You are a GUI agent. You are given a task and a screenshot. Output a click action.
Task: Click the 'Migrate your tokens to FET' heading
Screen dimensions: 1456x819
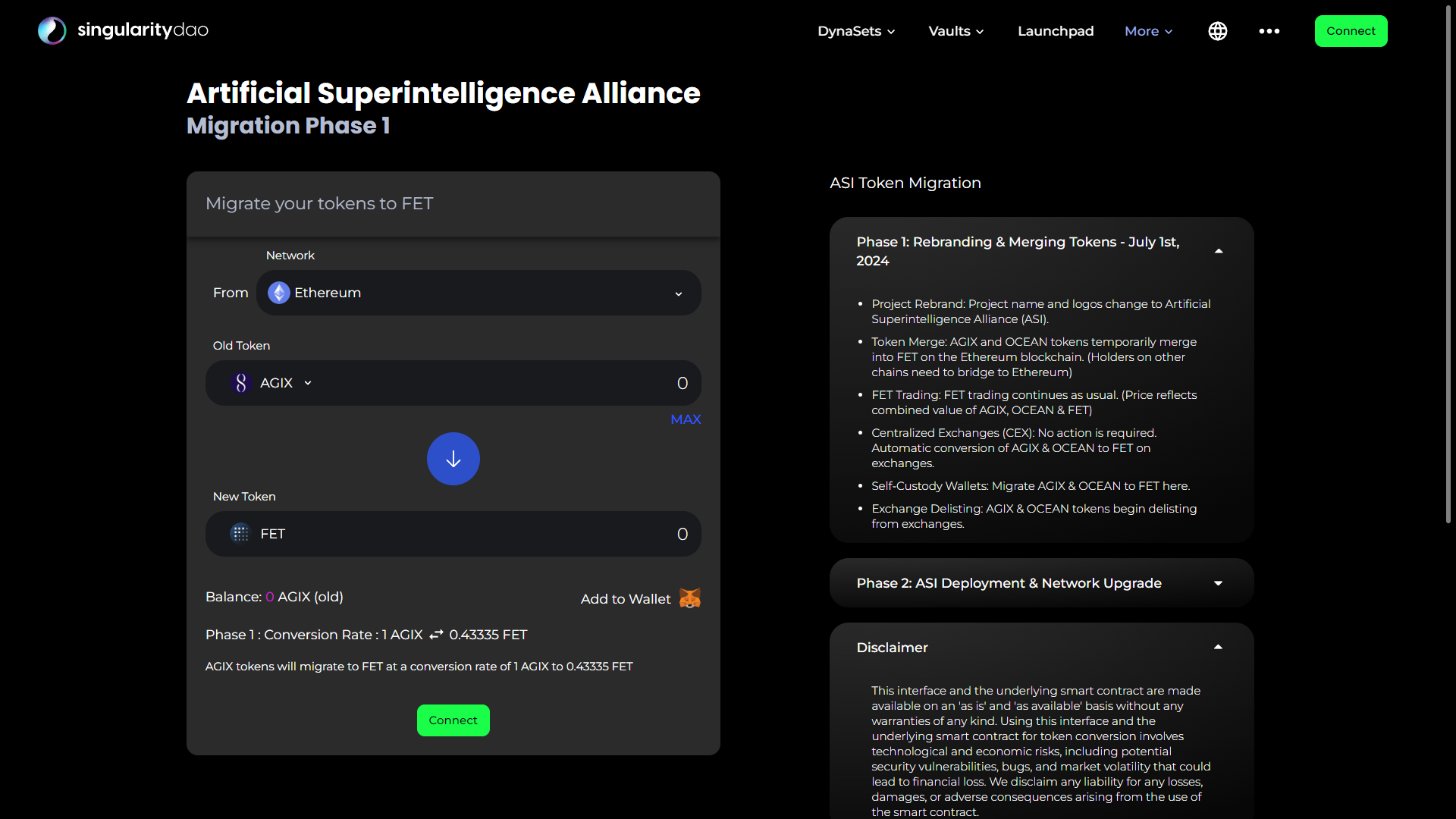[x=319, y=204]
